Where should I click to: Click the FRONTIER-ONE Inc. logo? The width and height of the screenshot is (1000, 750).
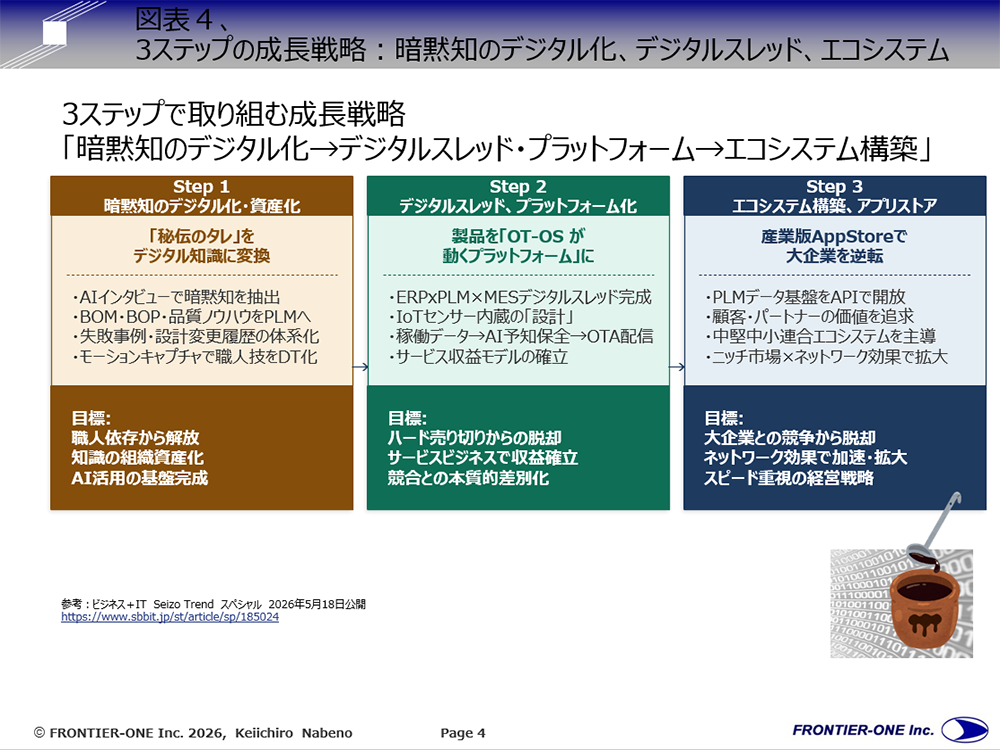pos(889,730)
